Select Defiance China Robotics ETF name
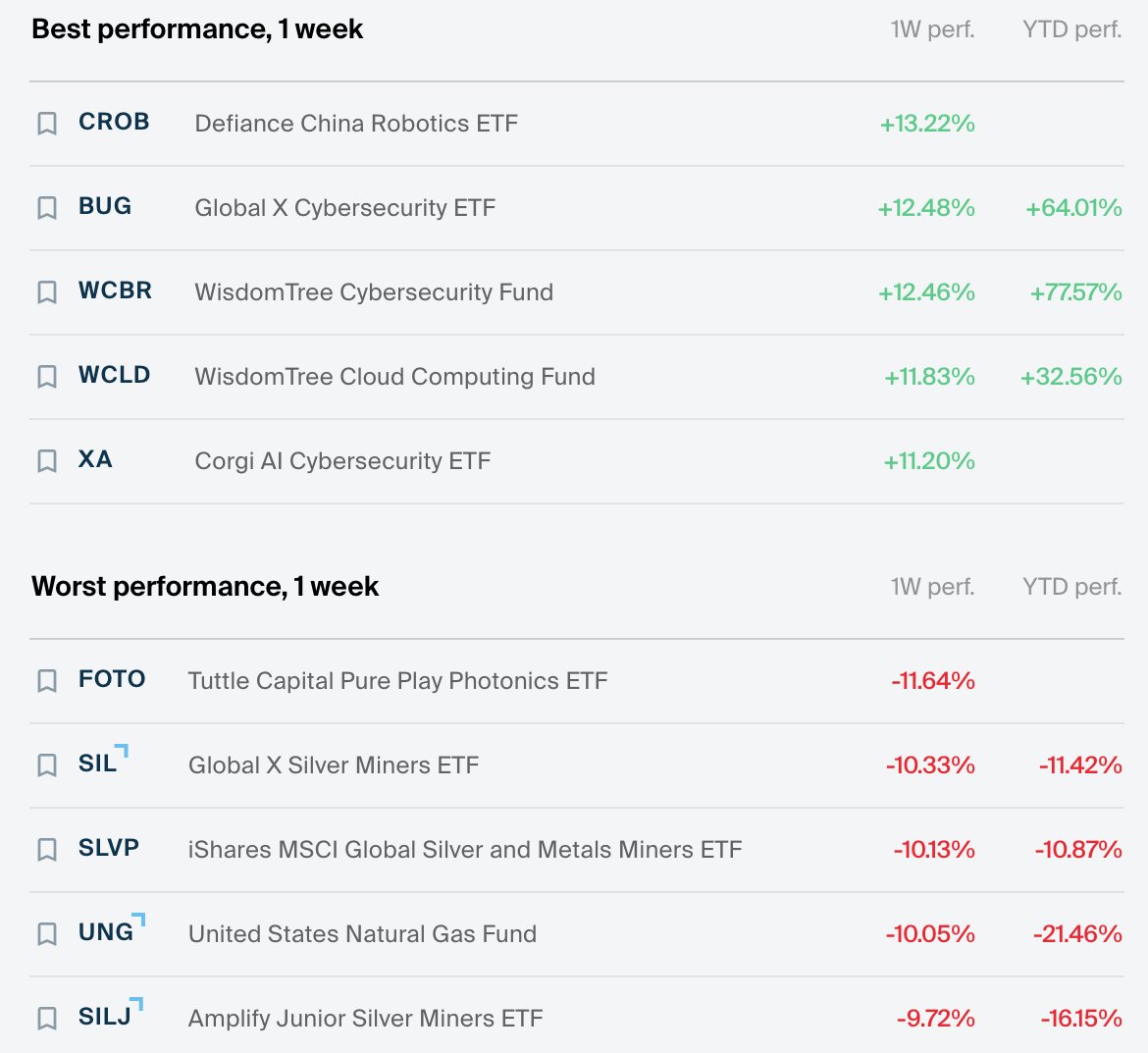 (356, 123)
